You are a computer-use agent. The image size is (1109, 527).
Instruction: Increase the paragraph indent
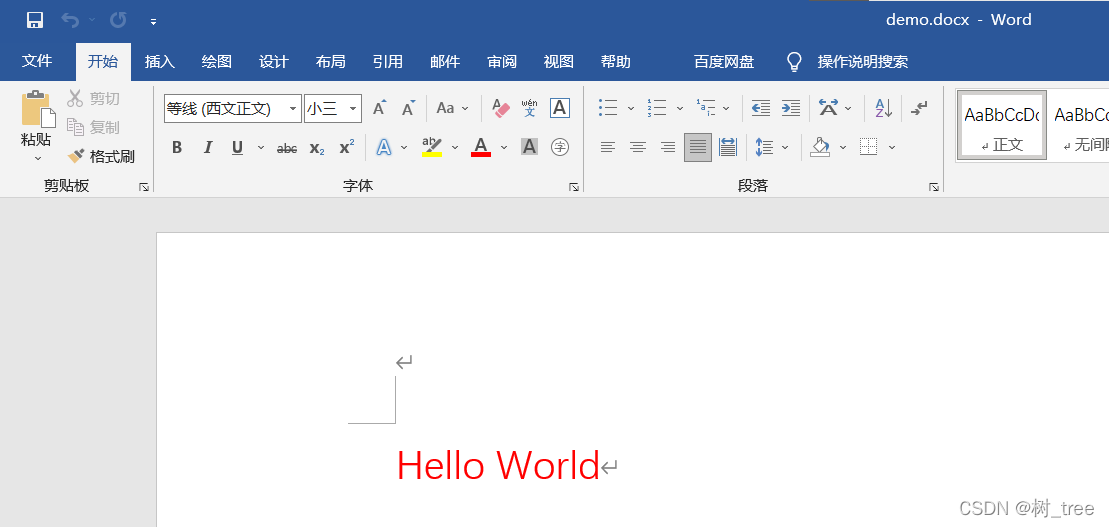coord(791,108)
